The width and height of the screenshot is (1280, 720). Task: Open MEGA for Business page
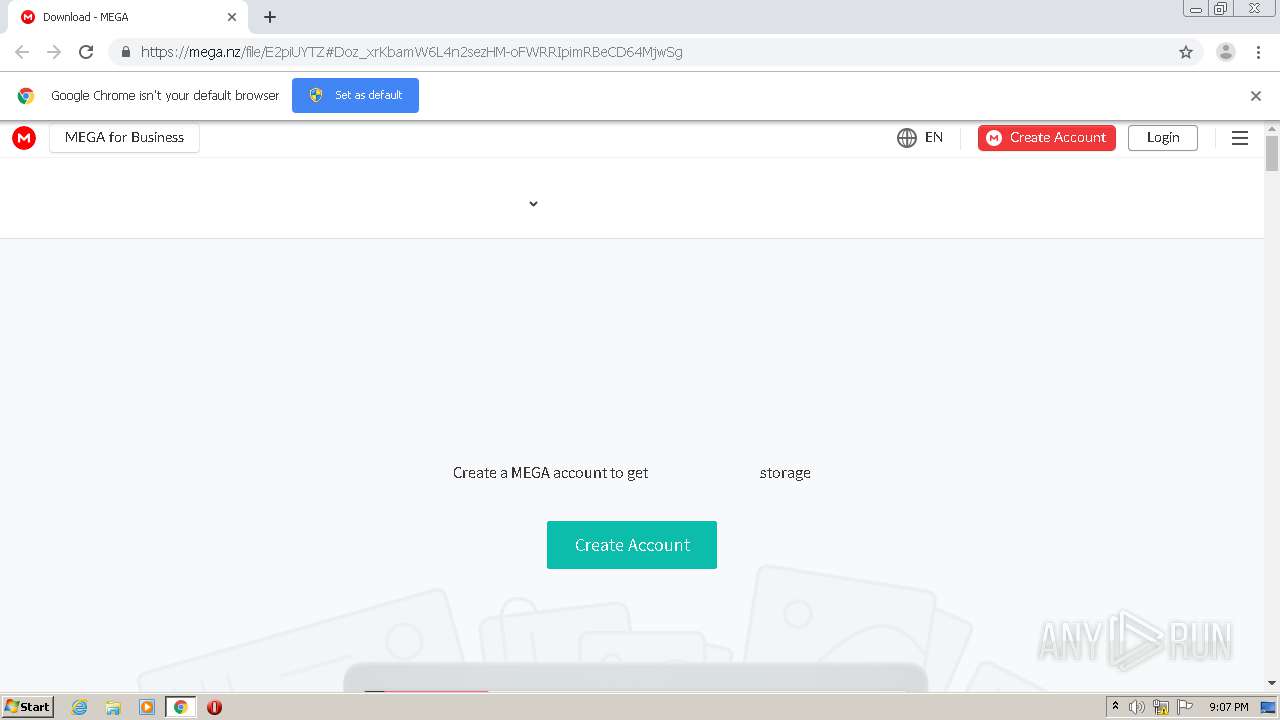point(124,138)
